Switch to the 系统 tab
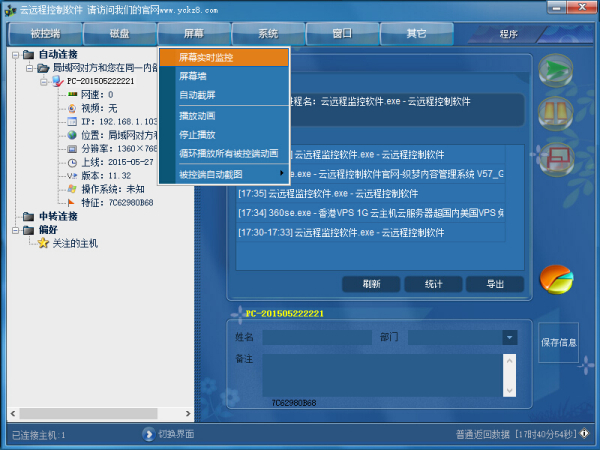The height and width of the screenshot is (450, 600). point(268,34)
